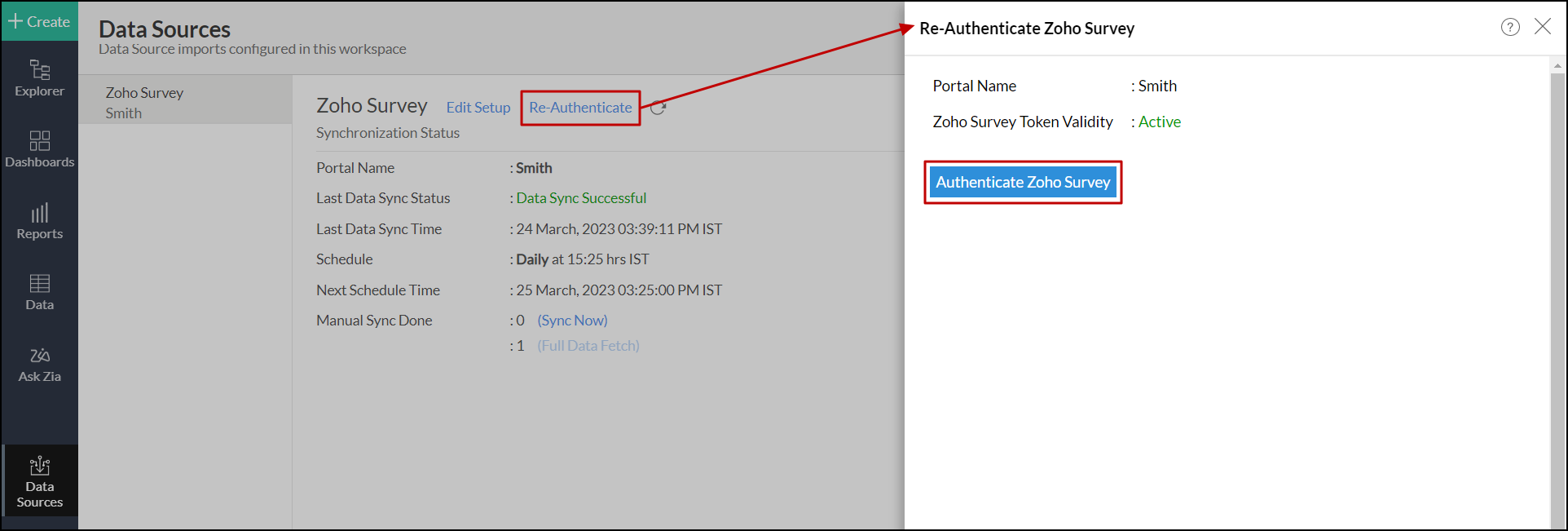The height and width of the screenshot is (531, 1568).
Task: Open the Explorer sidebar icon
Action: [x=39, y=78]
